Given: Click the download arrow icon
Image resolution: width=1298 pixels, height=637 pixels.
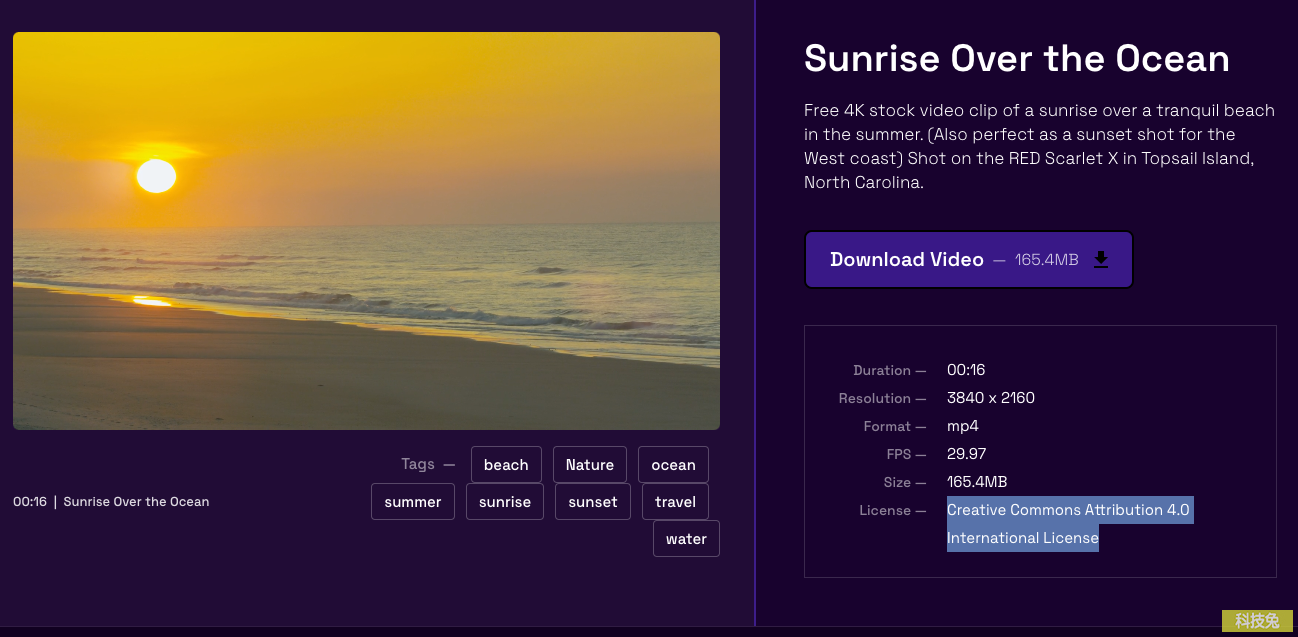Looking at the screenshot, I should point(1100,260).
